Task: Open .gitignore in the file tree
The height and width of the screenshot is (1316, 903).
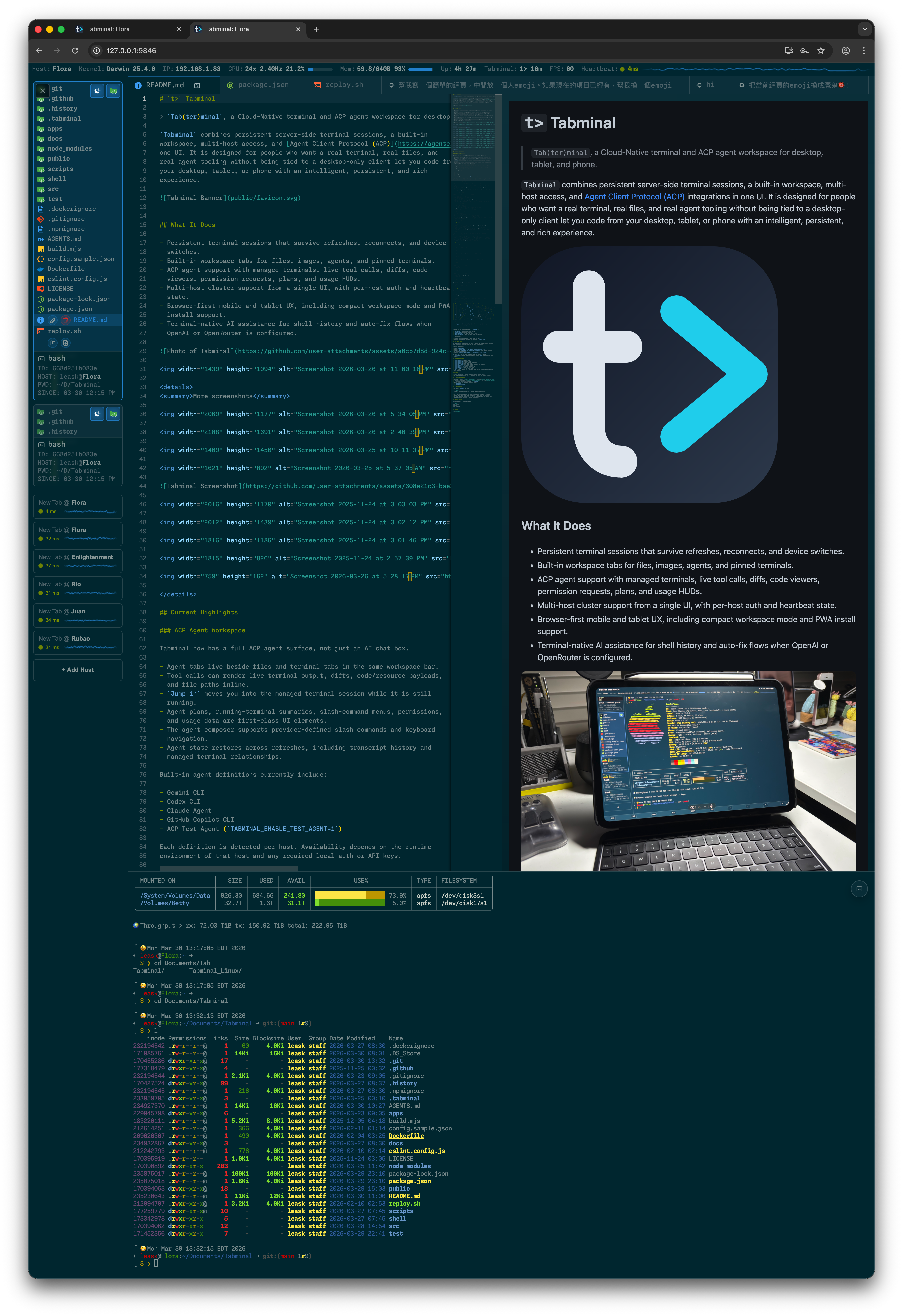Action: [x=78, y=219]
